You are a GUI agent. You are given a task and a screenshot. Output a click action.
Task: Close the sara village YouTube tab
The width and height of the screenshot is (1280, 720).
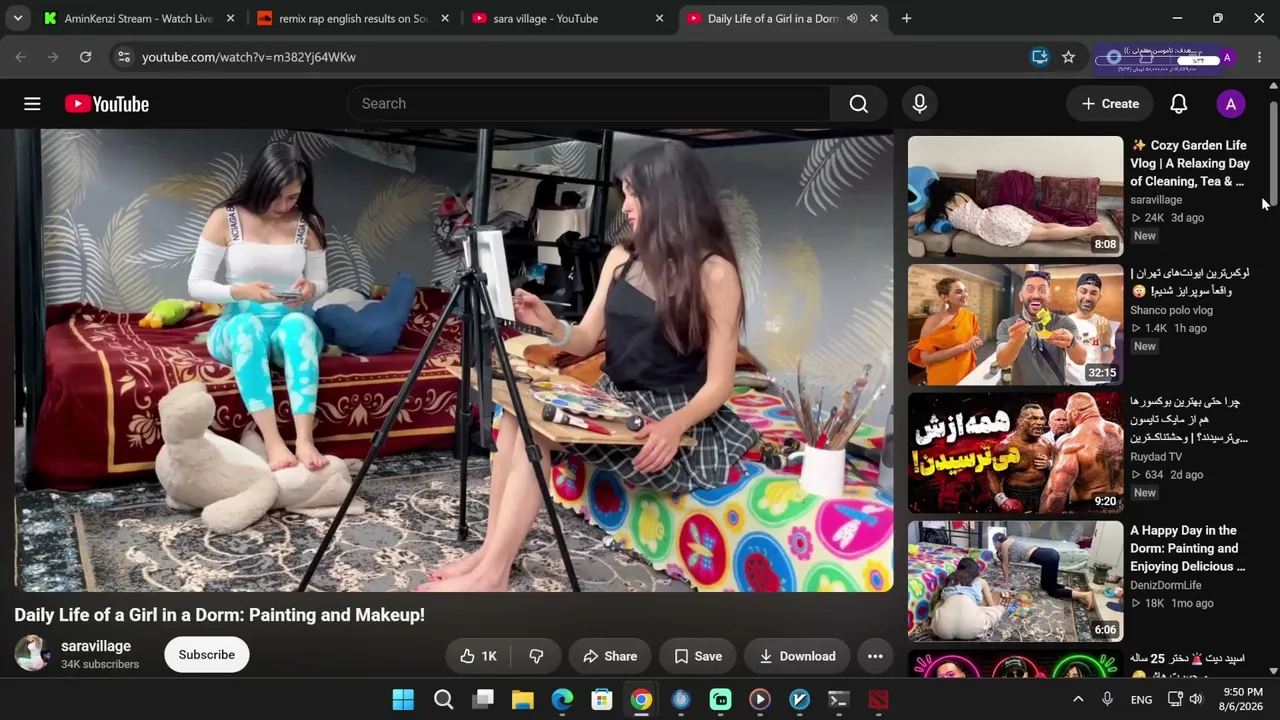click(659, 18)
